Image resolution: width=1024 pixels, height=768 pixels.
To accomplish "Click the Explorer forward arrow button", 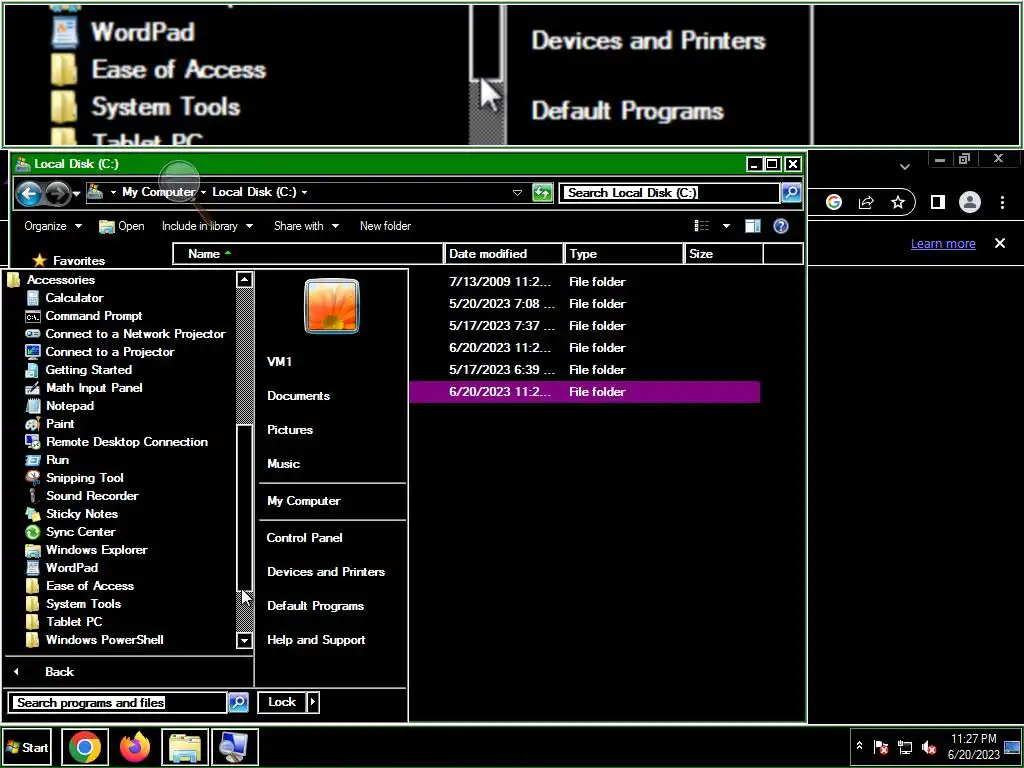I will [x=58, y=193].
